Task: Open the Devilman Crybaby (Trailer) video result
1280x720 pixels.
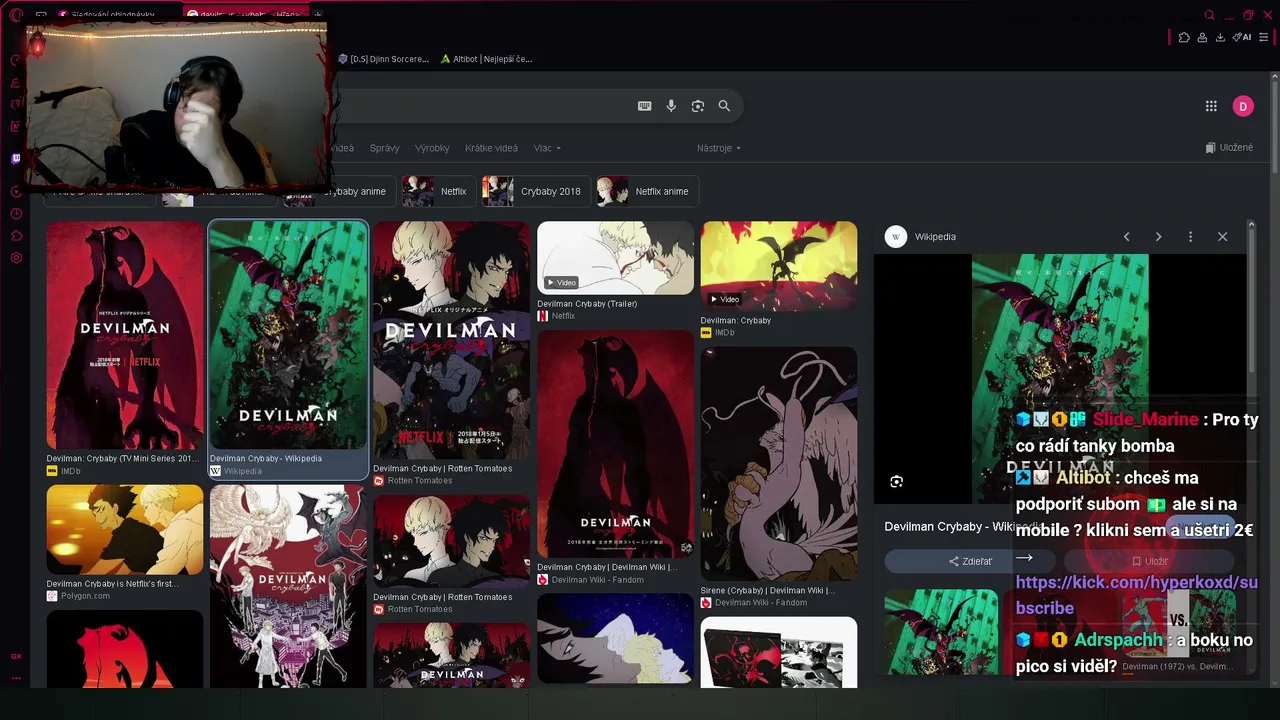Action: (615, 258)
